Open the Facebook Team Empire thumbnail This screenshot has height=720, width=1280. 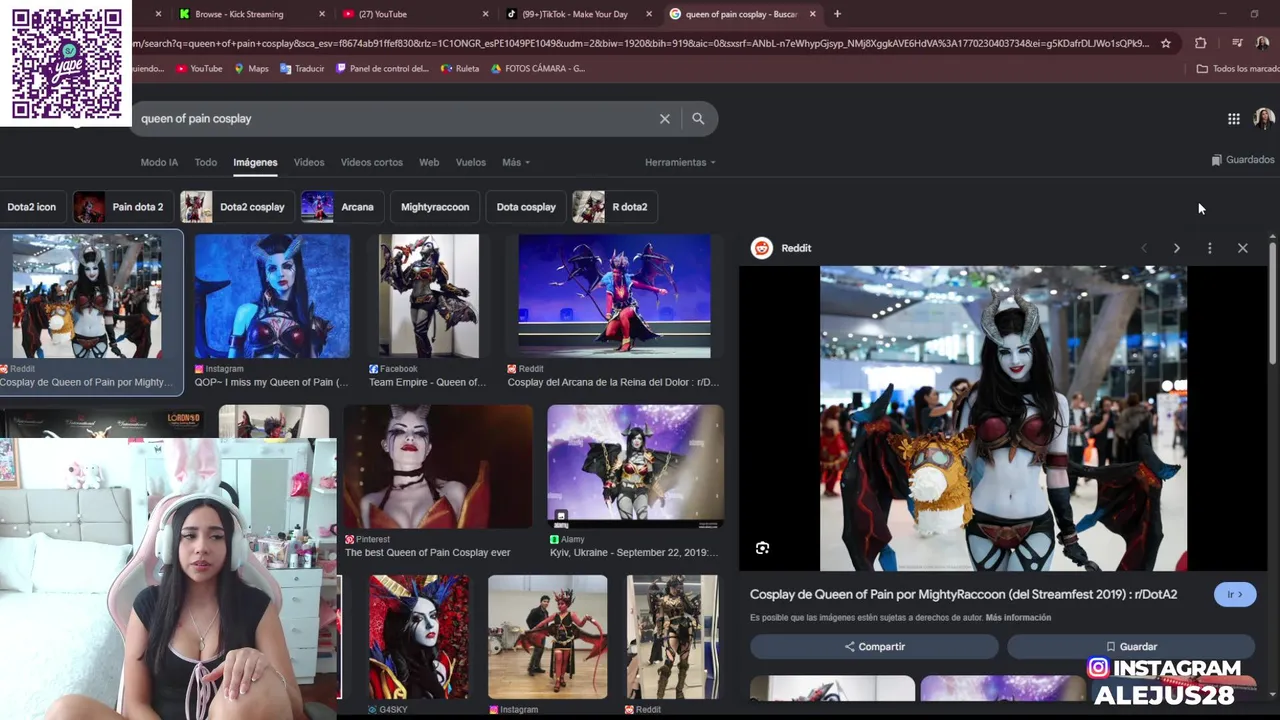coord(428,296)
